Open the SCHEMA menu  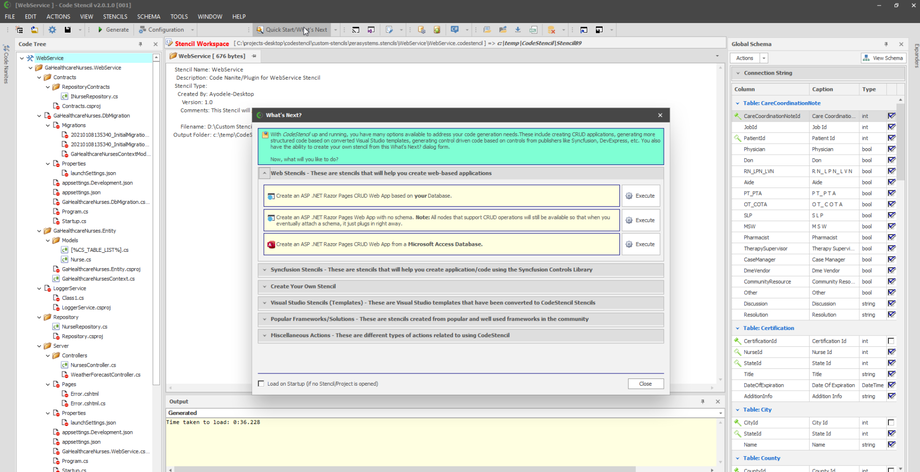point(148,17)
